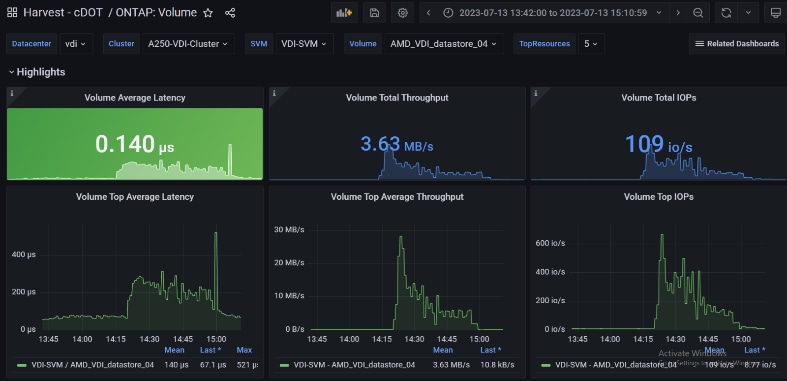Click the 109 io/s IOPs value

point(659,144)
